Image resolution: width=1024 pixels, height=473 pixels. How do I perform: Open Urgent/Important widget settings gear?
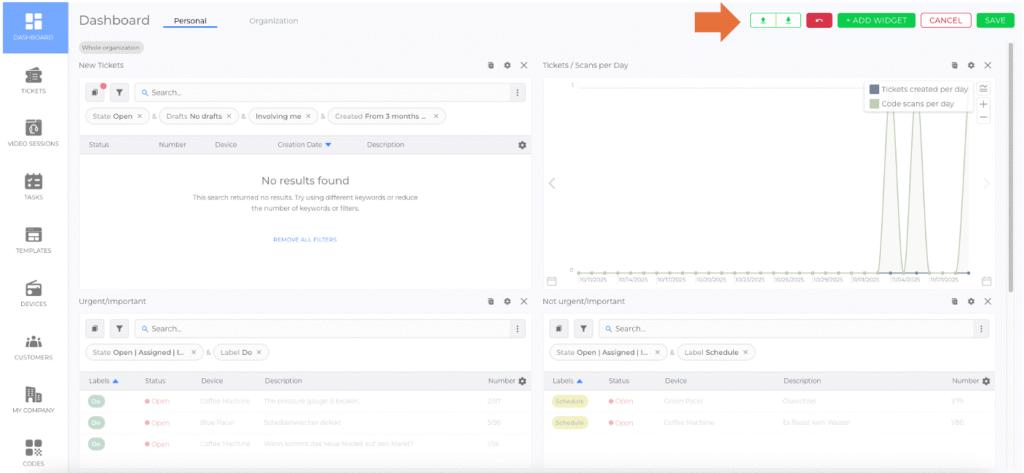tap(507, 301)
